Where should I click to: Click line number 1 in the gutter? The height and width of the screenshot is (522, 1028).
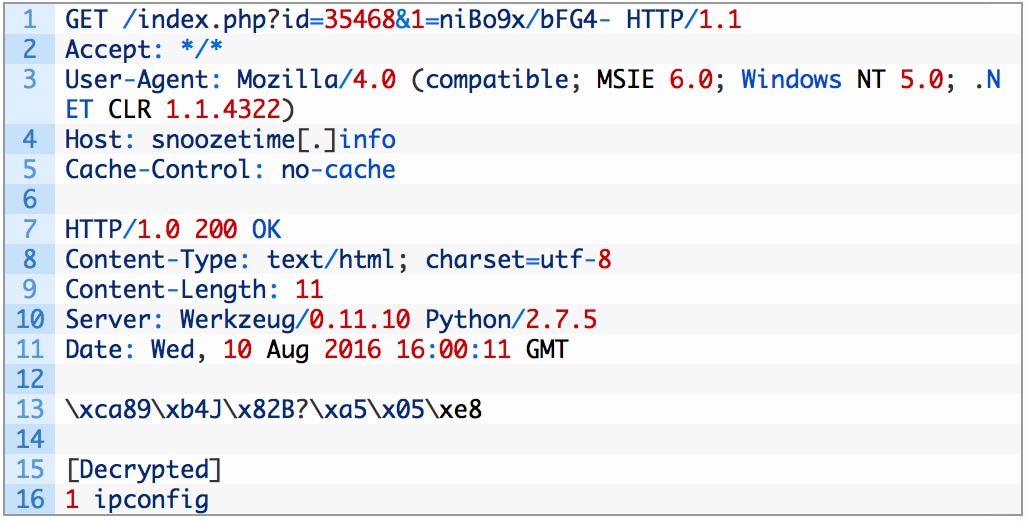pyautogui.click(x=30, y=19)
